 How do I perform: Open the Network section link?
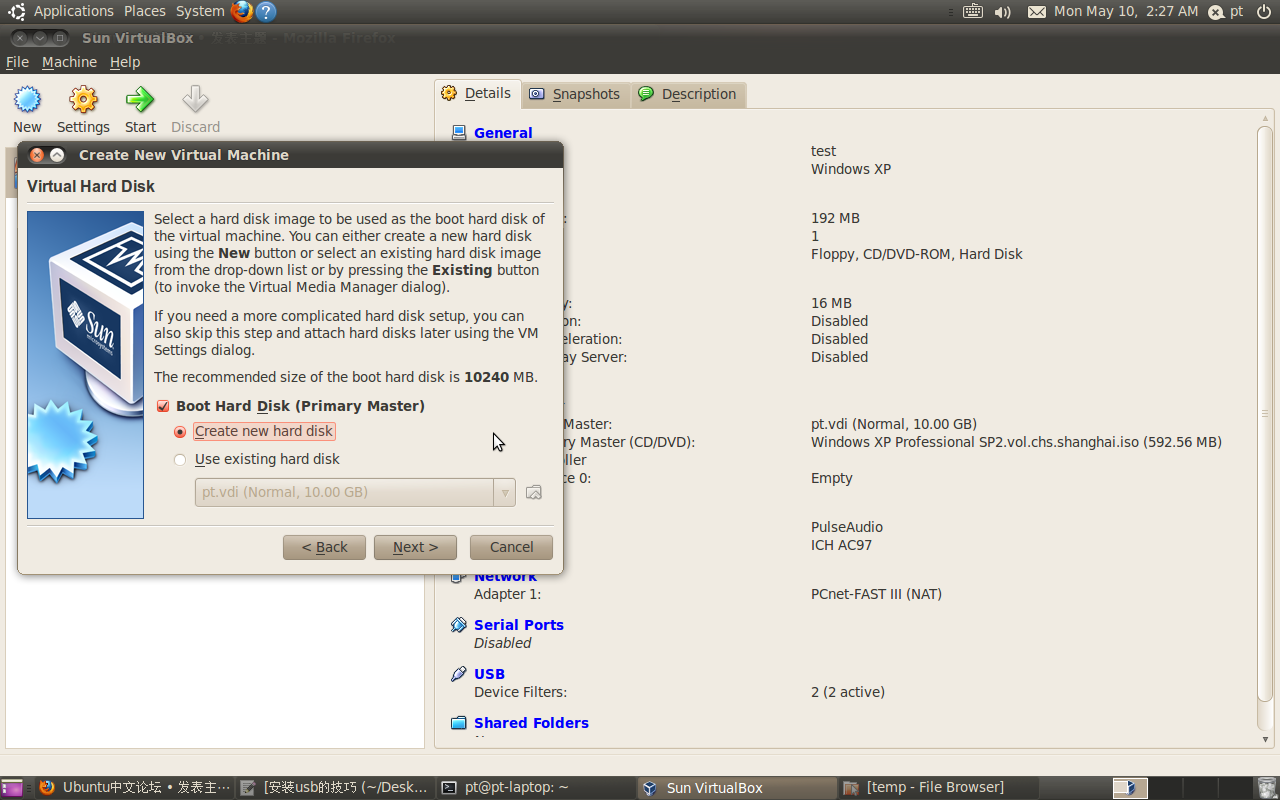coord(506,577)
